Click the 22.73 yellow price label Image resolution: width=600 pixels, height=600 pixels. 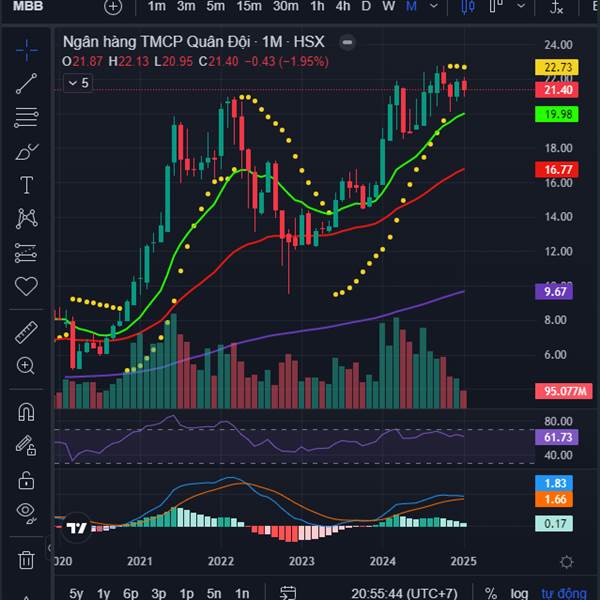click(557, 67)
